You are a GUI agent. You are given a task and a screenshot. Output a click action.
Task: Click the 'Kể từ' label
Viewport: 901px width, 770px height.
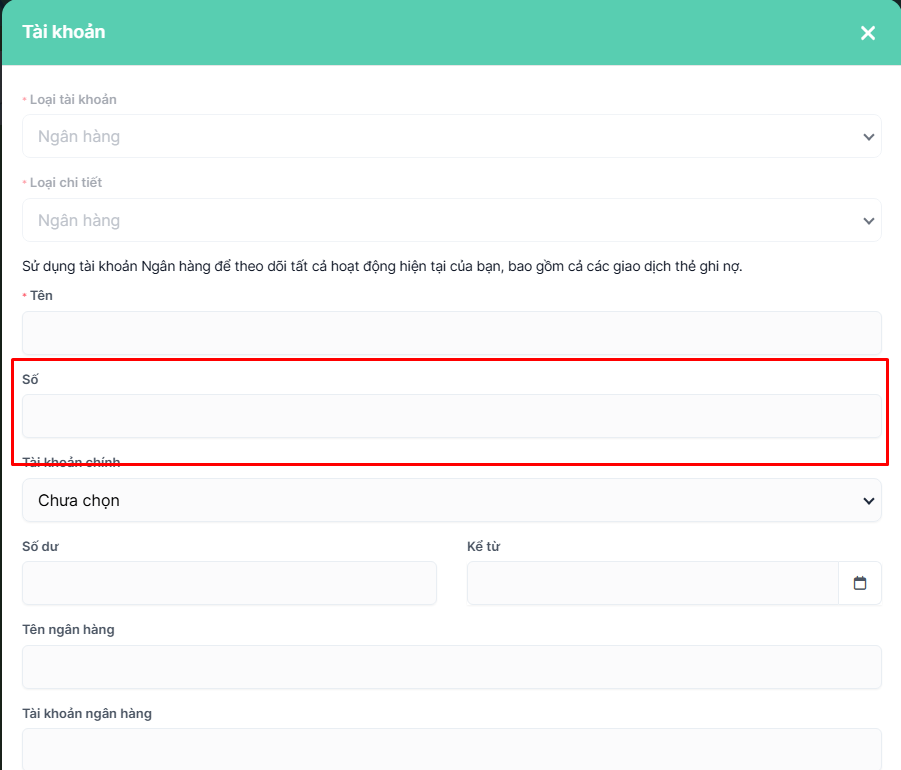[483, 546]
